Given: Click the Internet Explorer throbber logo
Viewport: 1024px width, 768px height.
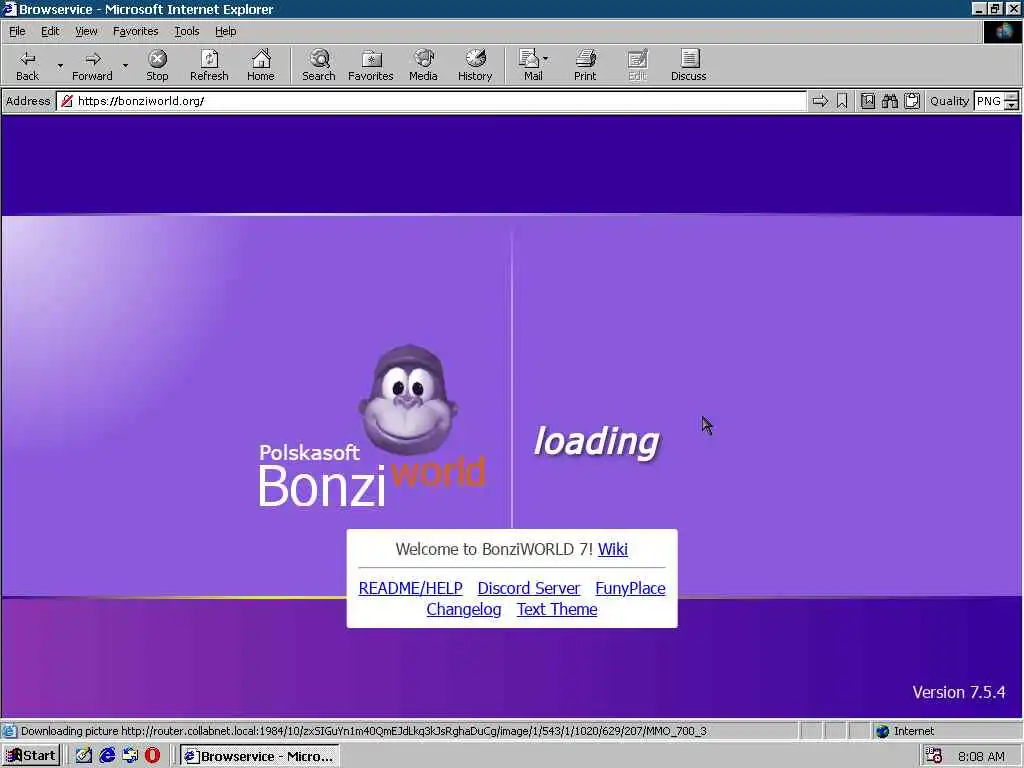Looking at the screenshot, I should (1002, 32).
